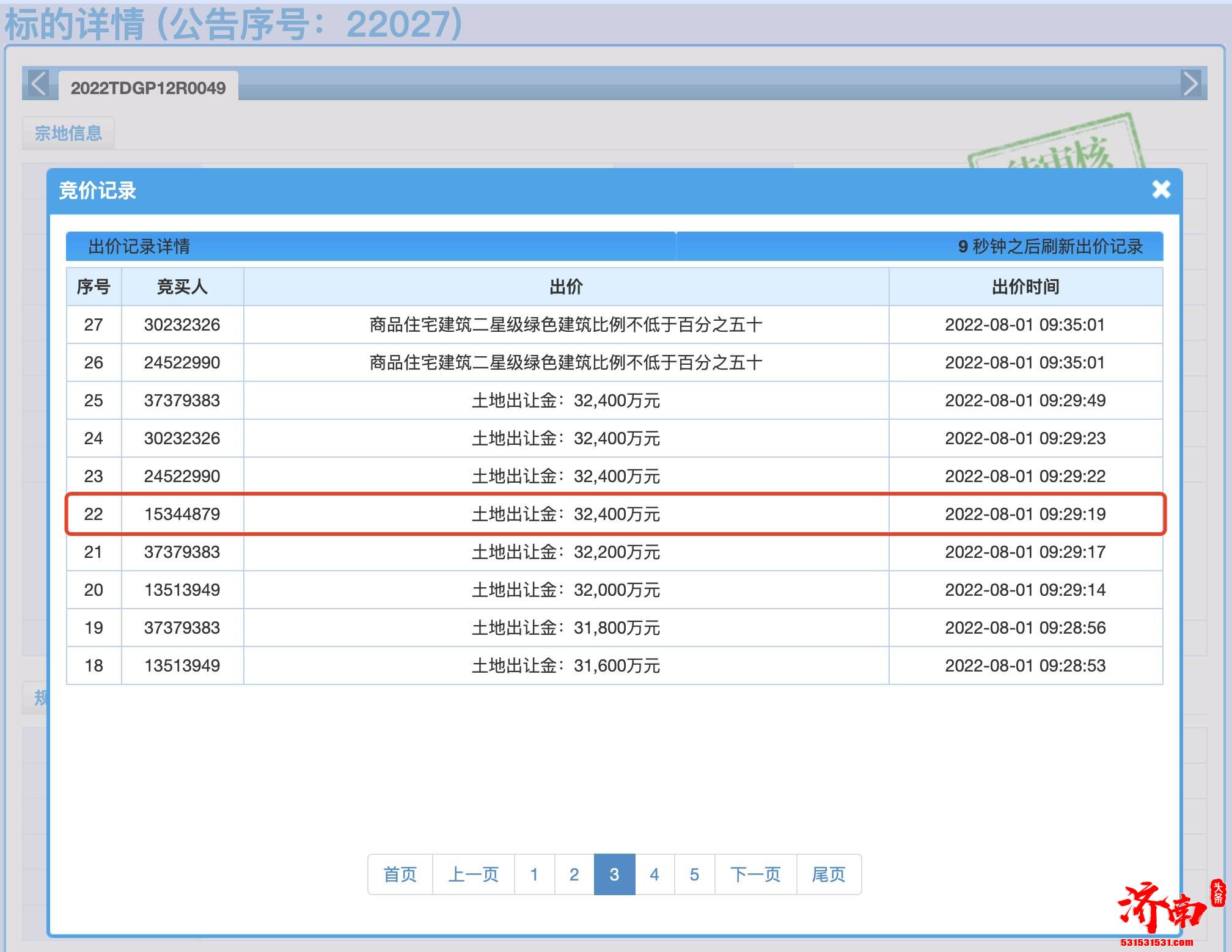
Task: Select bidder 37379383 in row 21
Action: pos(182,552)
